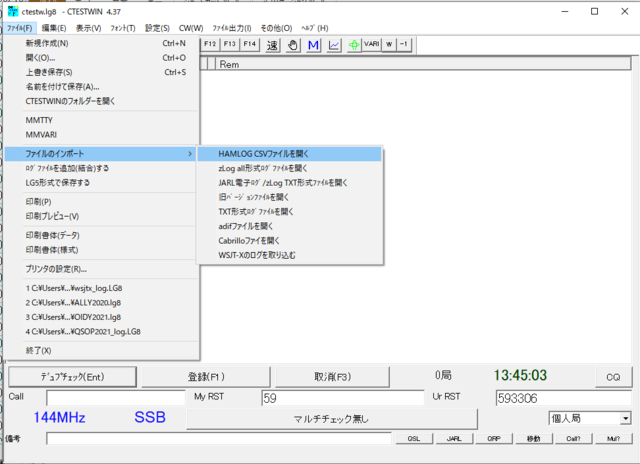Open recent file ALLY2020.lg8
The width and height of the screenshot is (640, 464).
point(101,302)
